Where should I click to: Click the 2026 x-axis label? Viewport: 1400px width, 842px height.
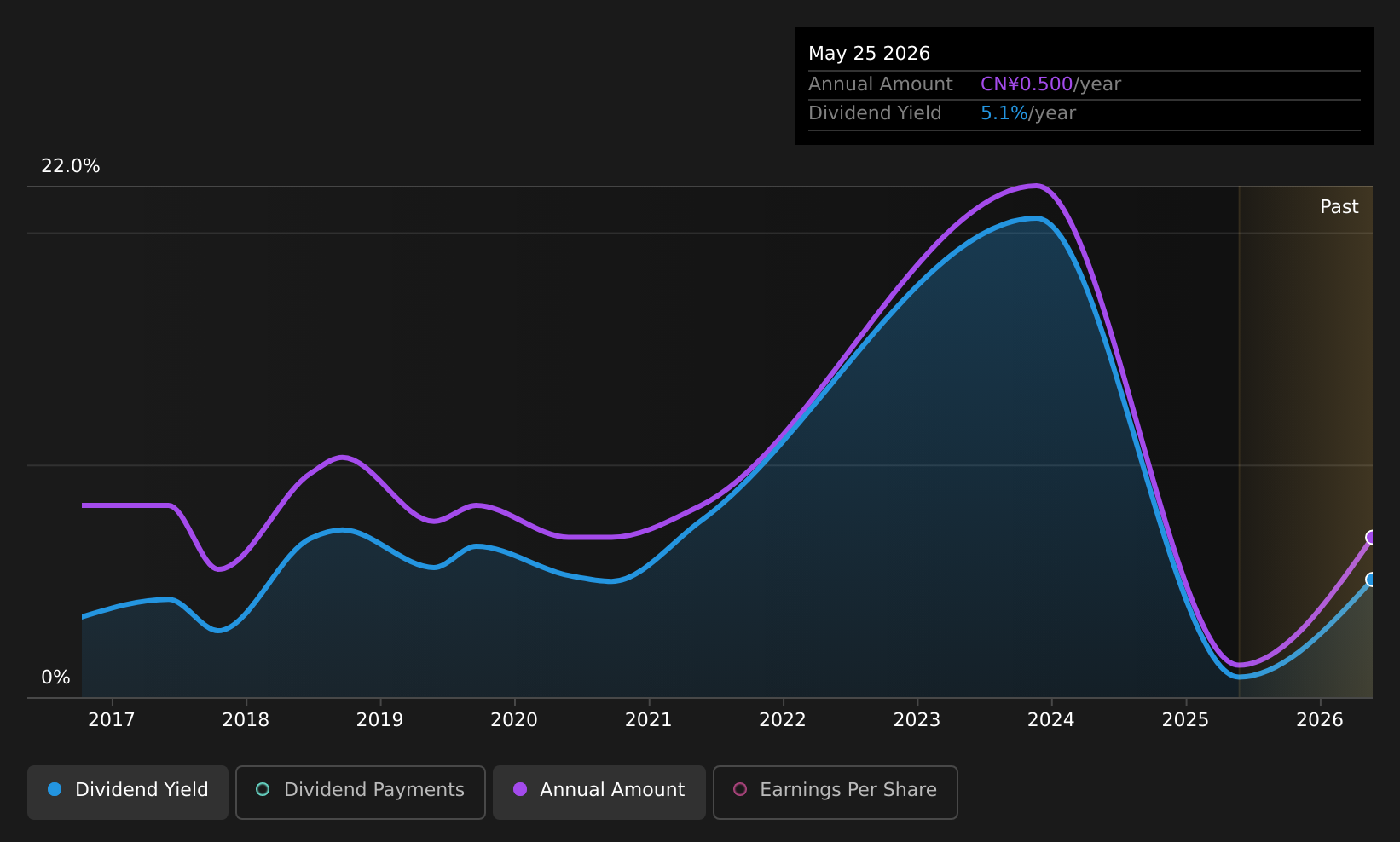click(x=1320, y=720)
